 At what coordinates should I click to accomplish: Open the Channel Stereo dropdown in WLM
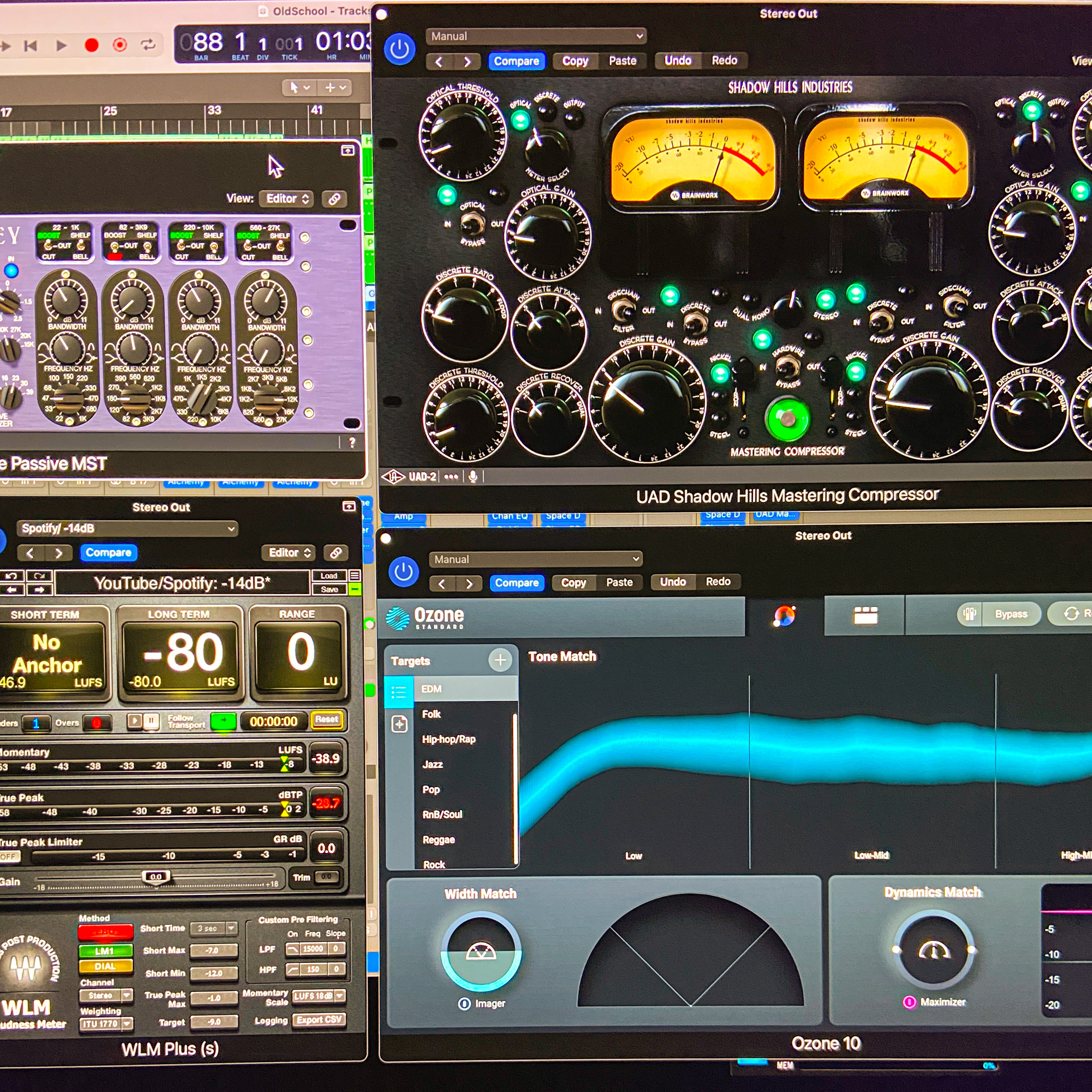(x=106, y=995)
